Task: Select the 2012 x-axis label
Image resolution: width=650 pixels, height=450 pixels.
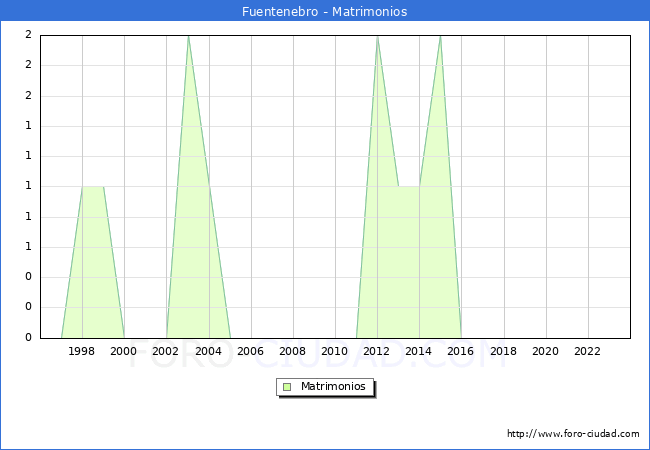Action: coord(376,351)
